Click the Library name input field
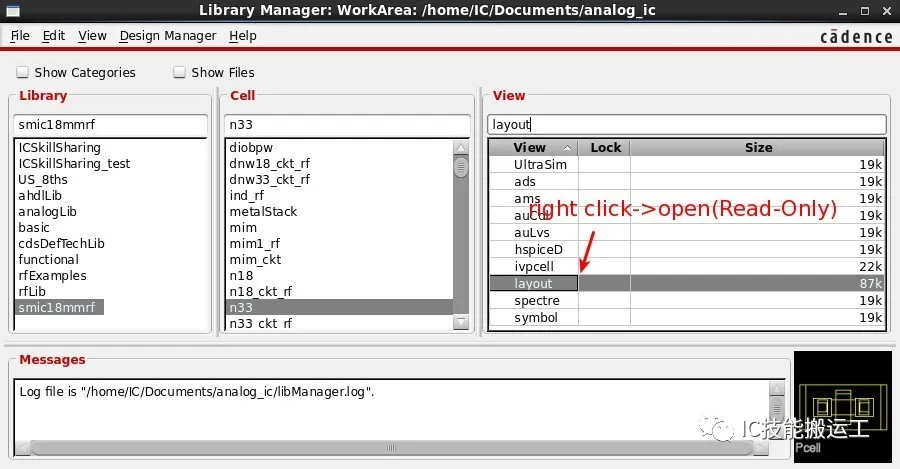The height and width of the screenshot is (469, 900). (x=110, y=125)
